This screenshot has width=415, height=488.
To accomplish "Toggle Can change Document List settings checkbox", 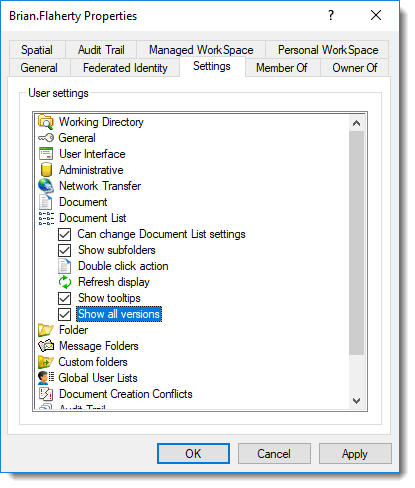I will point(64,234).
